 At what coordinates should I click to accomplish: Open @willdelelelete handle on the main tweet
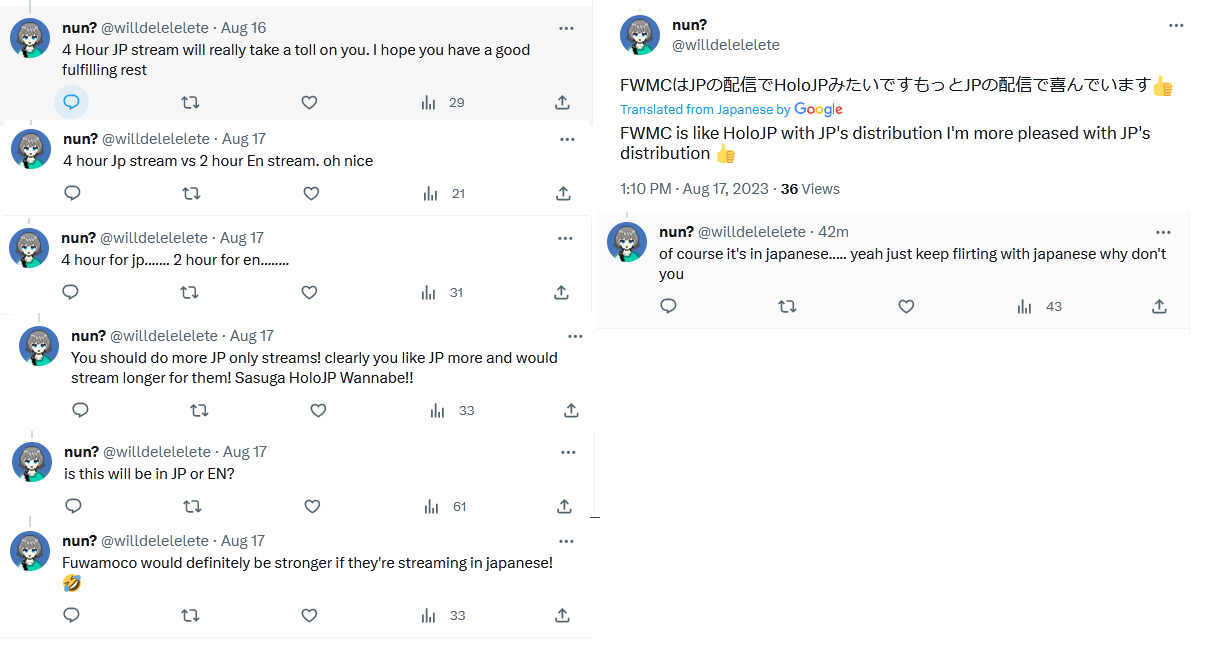pos(725,45)
